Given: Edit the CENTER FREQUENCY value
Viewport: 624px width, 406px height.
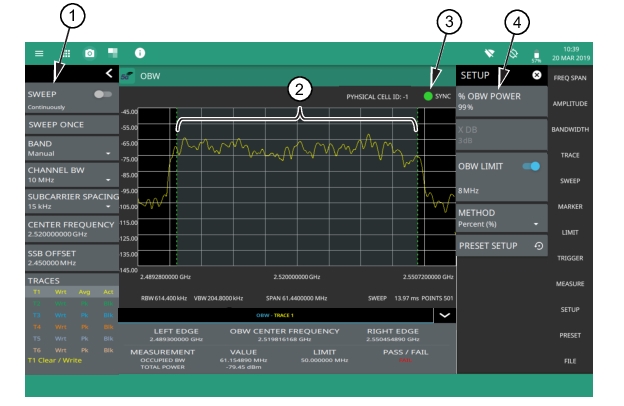Looking at the screenshot, I should 70,229.
